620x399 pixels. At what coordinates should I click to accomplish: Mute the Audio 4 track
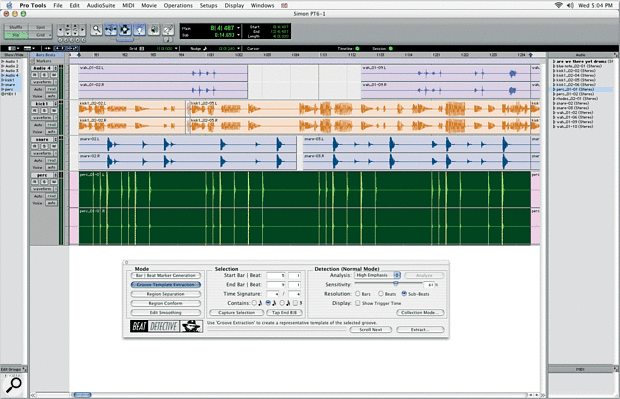(53, 75)
